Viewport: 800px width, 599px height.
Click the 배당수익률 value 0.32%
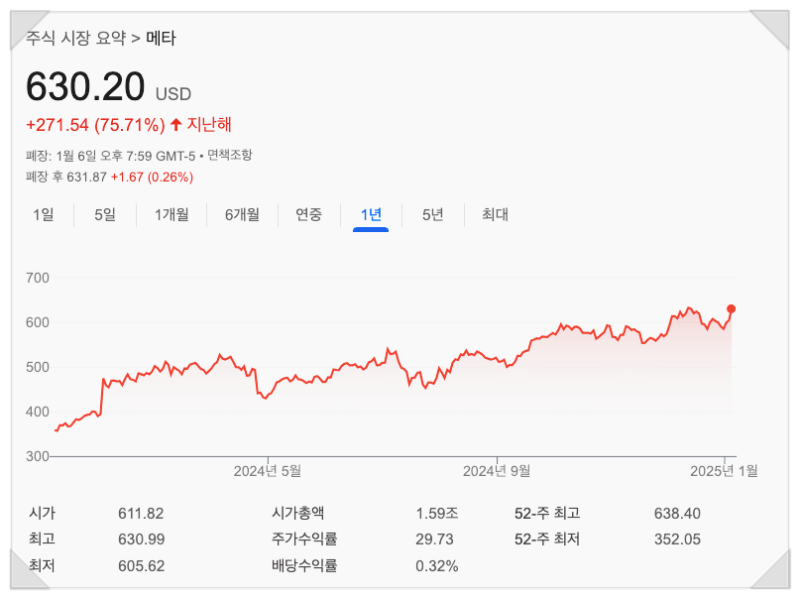pyautogui.click(x=437, y=566)
